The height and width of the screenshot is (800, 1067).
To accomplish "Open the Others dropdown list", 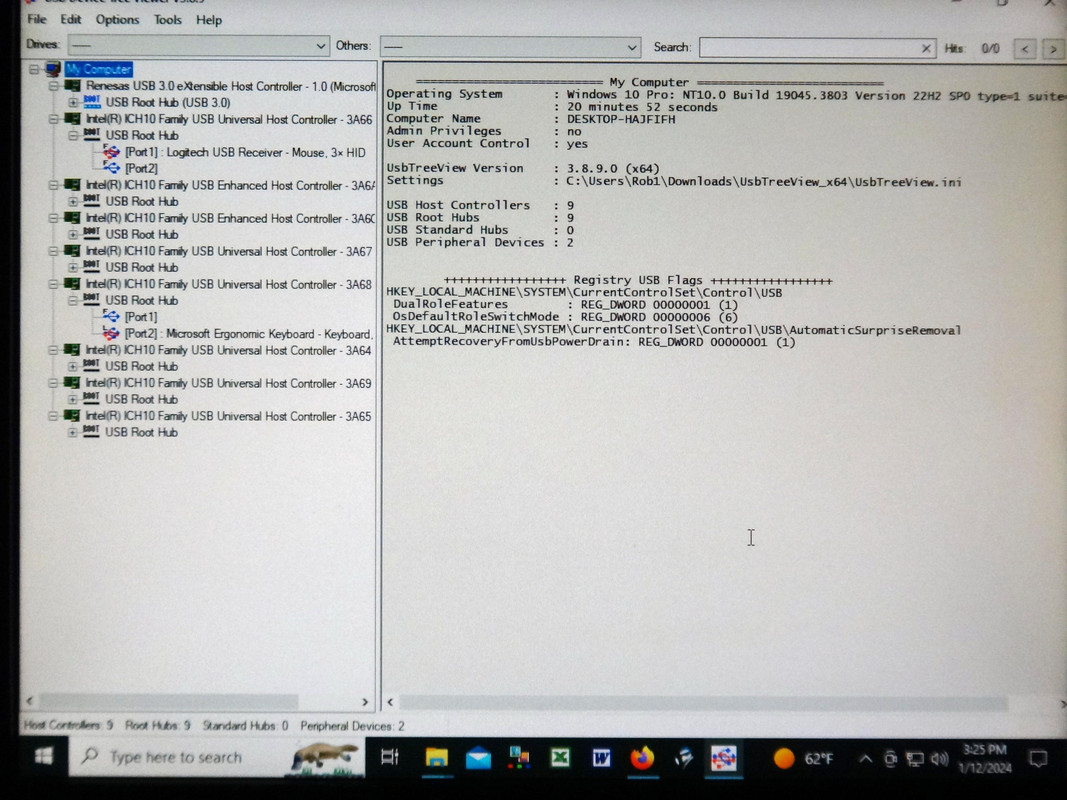I will (x=510, y=47).
